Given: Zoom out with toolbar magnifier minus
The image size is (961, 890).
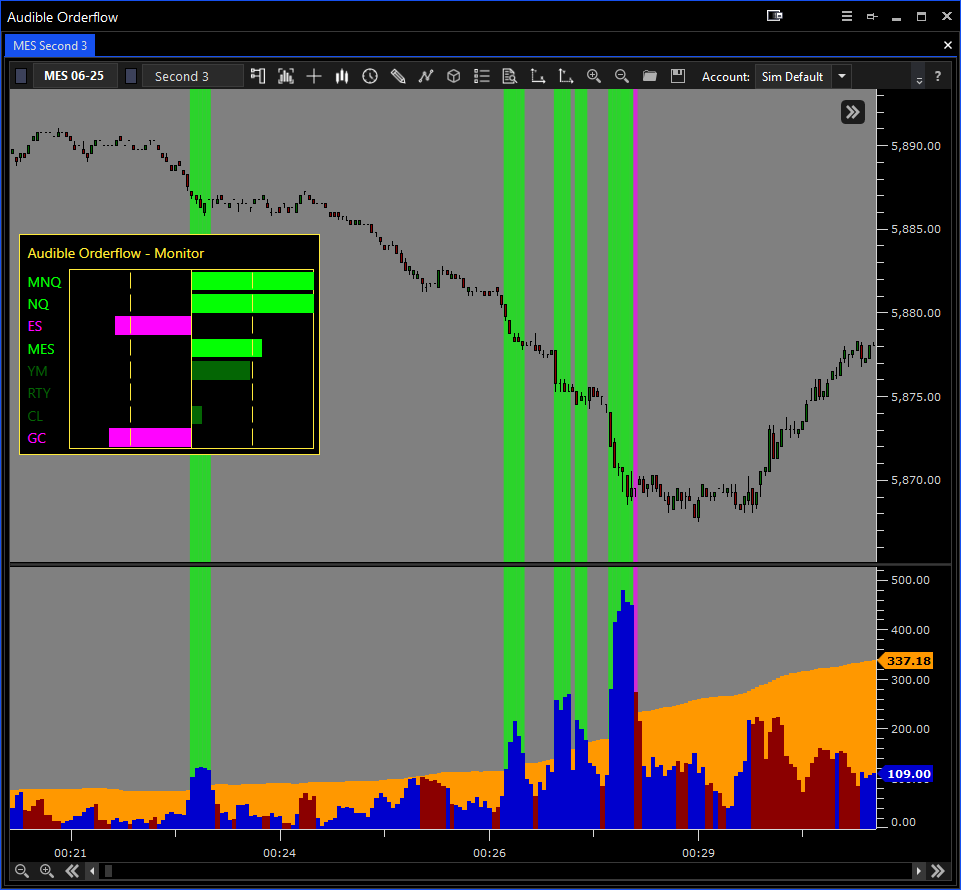Looking at the screenshot, I should [621, 76].
